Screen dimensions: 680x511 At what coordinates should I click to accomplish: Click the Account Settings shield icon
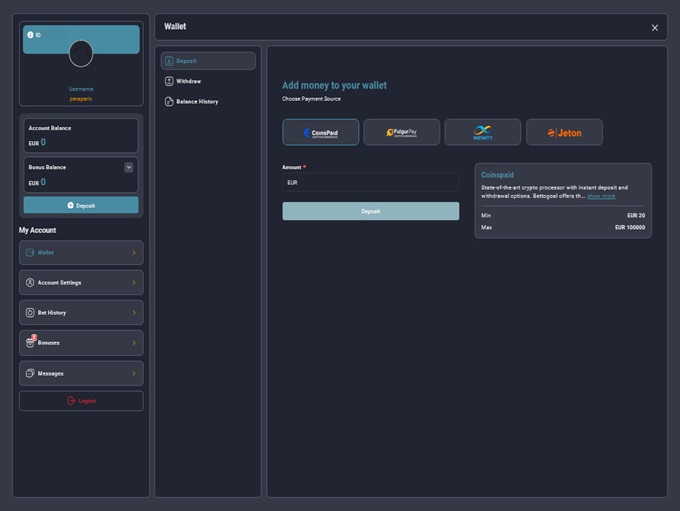tap(30, 283)
